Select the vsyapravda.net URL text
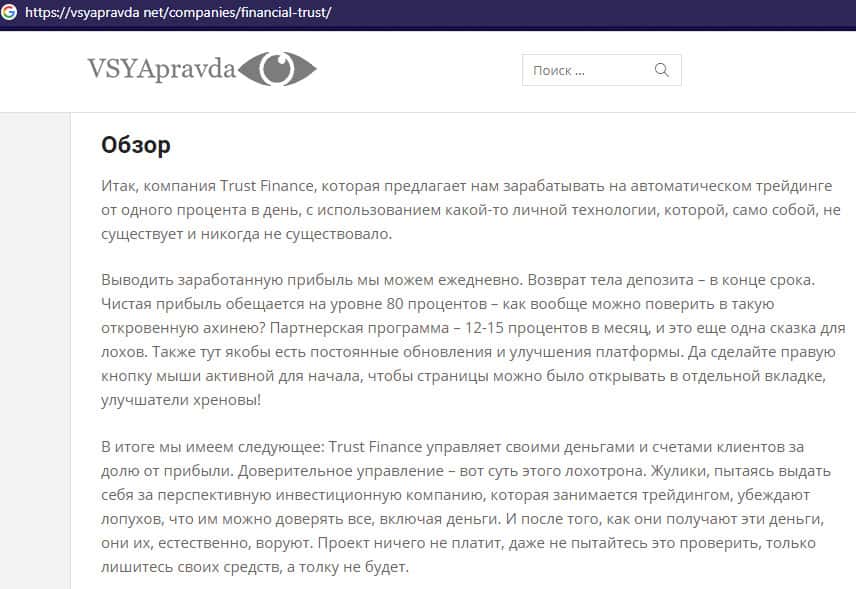 178,12
